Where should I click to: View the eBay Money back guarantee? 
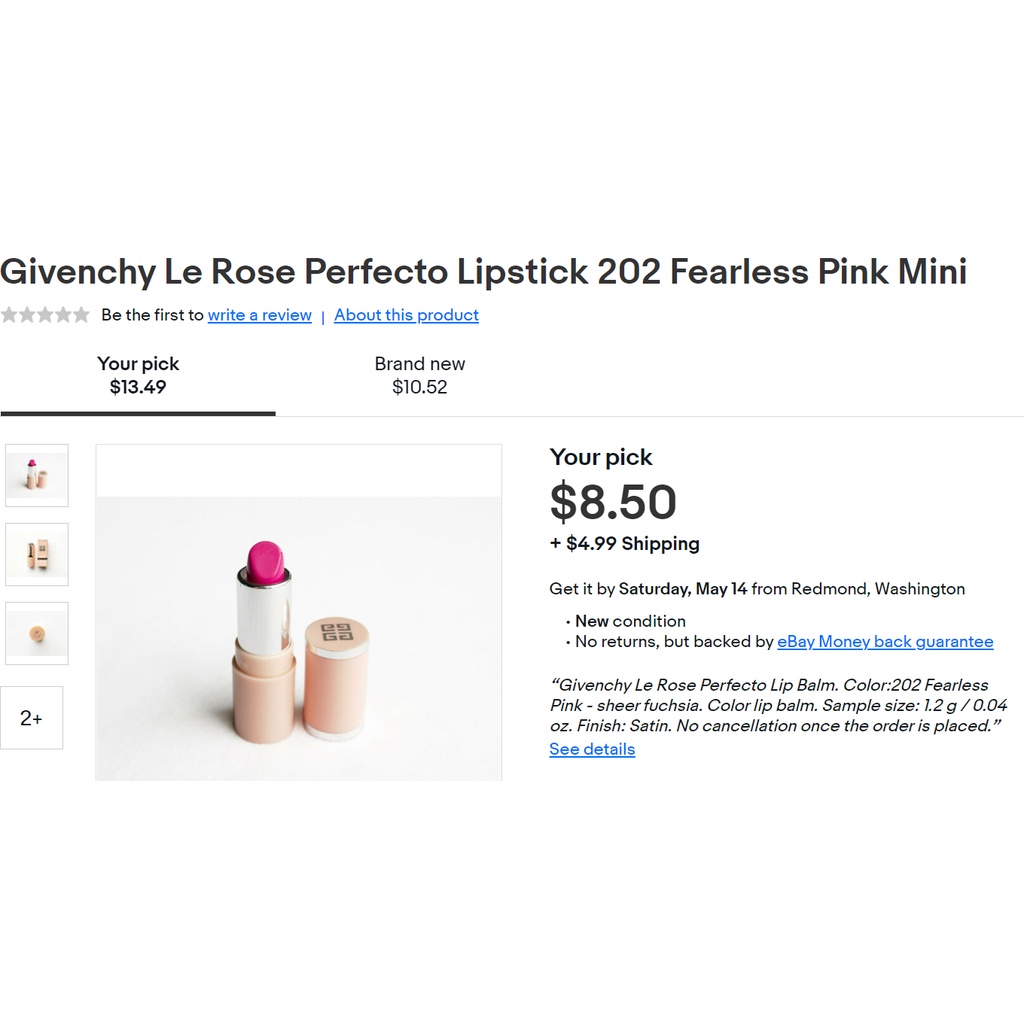coord(884,641)
